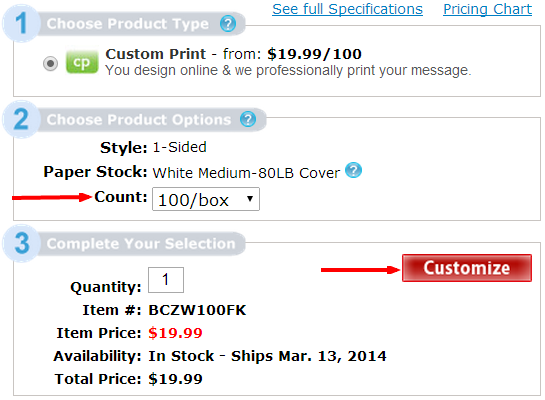This screenshot has width=545, height=400.
Task: Click the Choose Product Options header
Action: (x=139, y=120)
